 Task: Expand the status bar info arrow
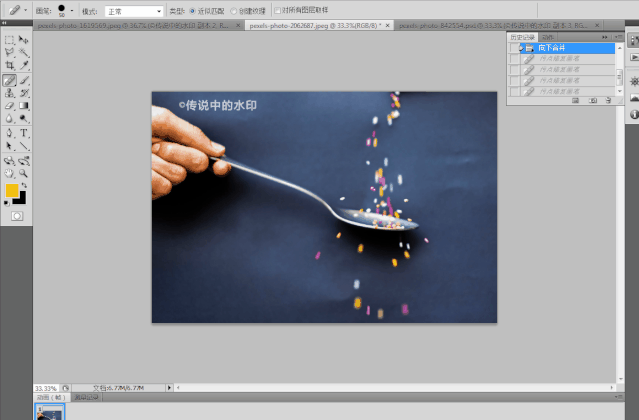click(x=168, y=386)
